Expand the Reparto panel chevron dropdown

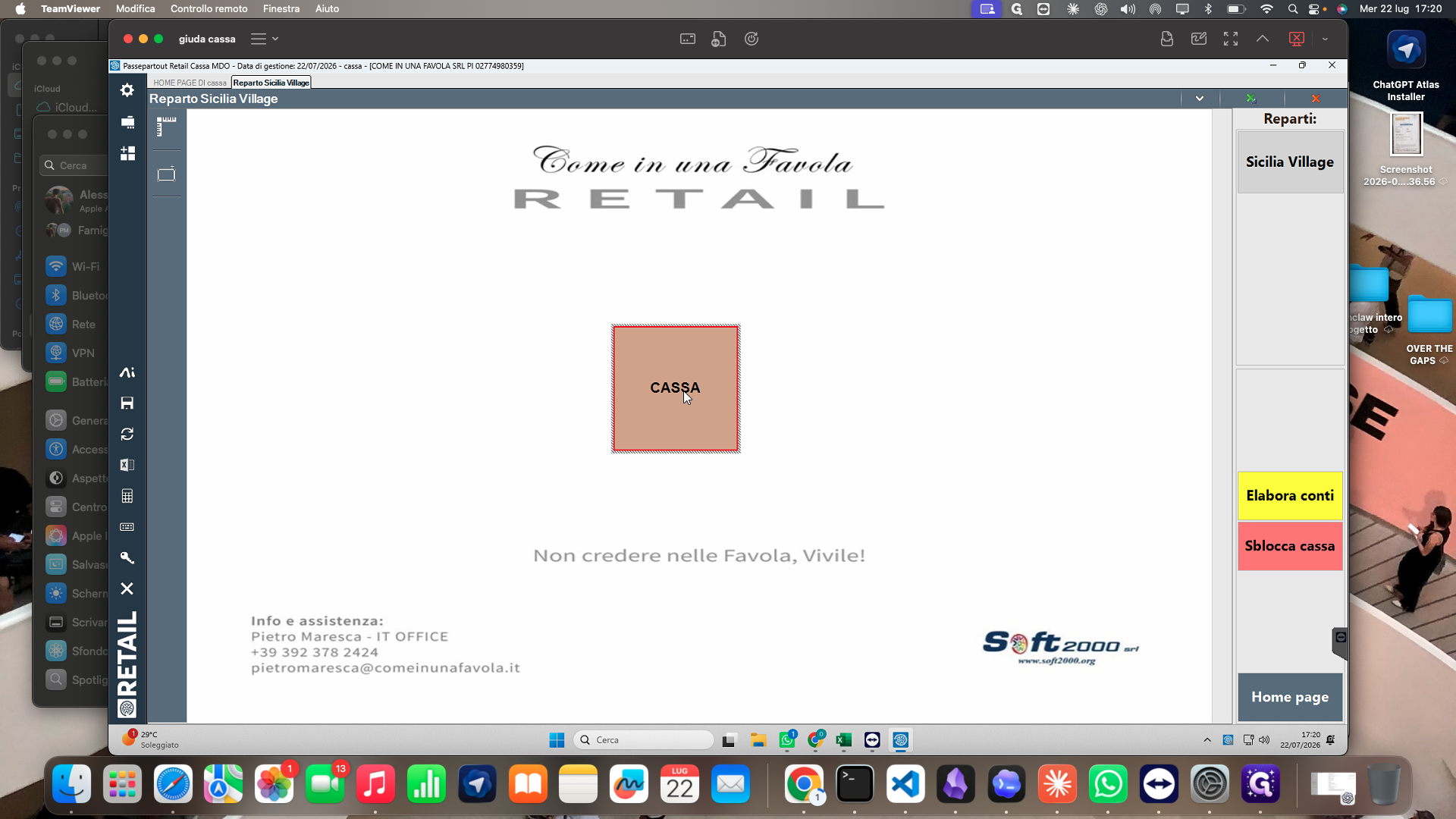coord(1200,99)
